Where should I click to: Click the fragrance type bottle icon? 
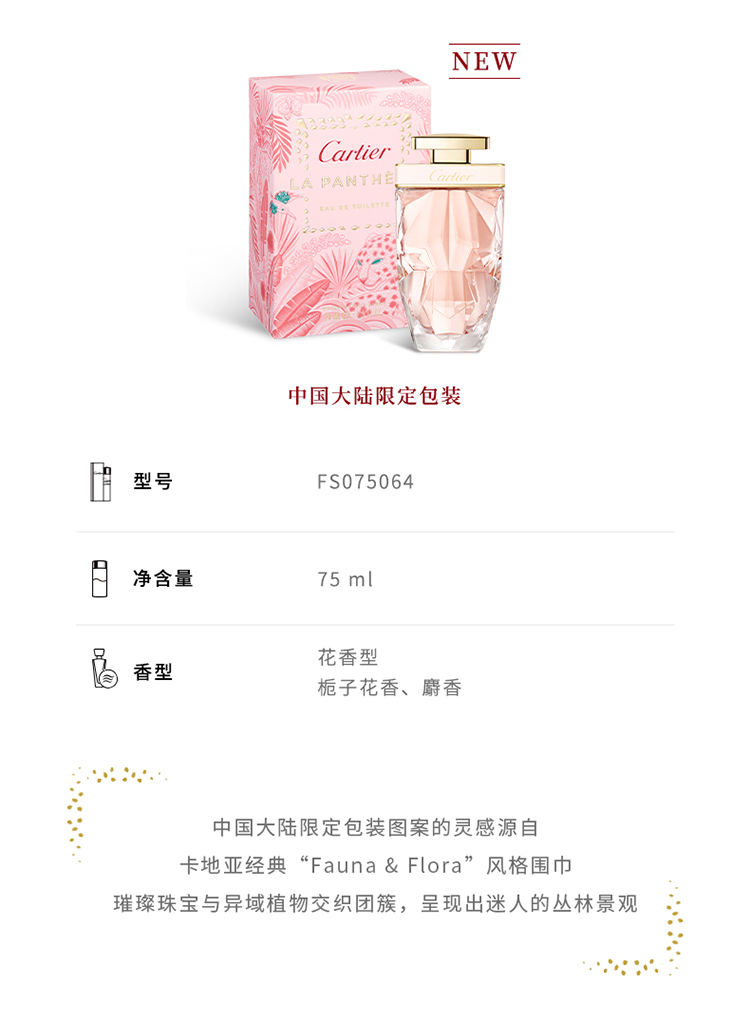pos(104,668)
